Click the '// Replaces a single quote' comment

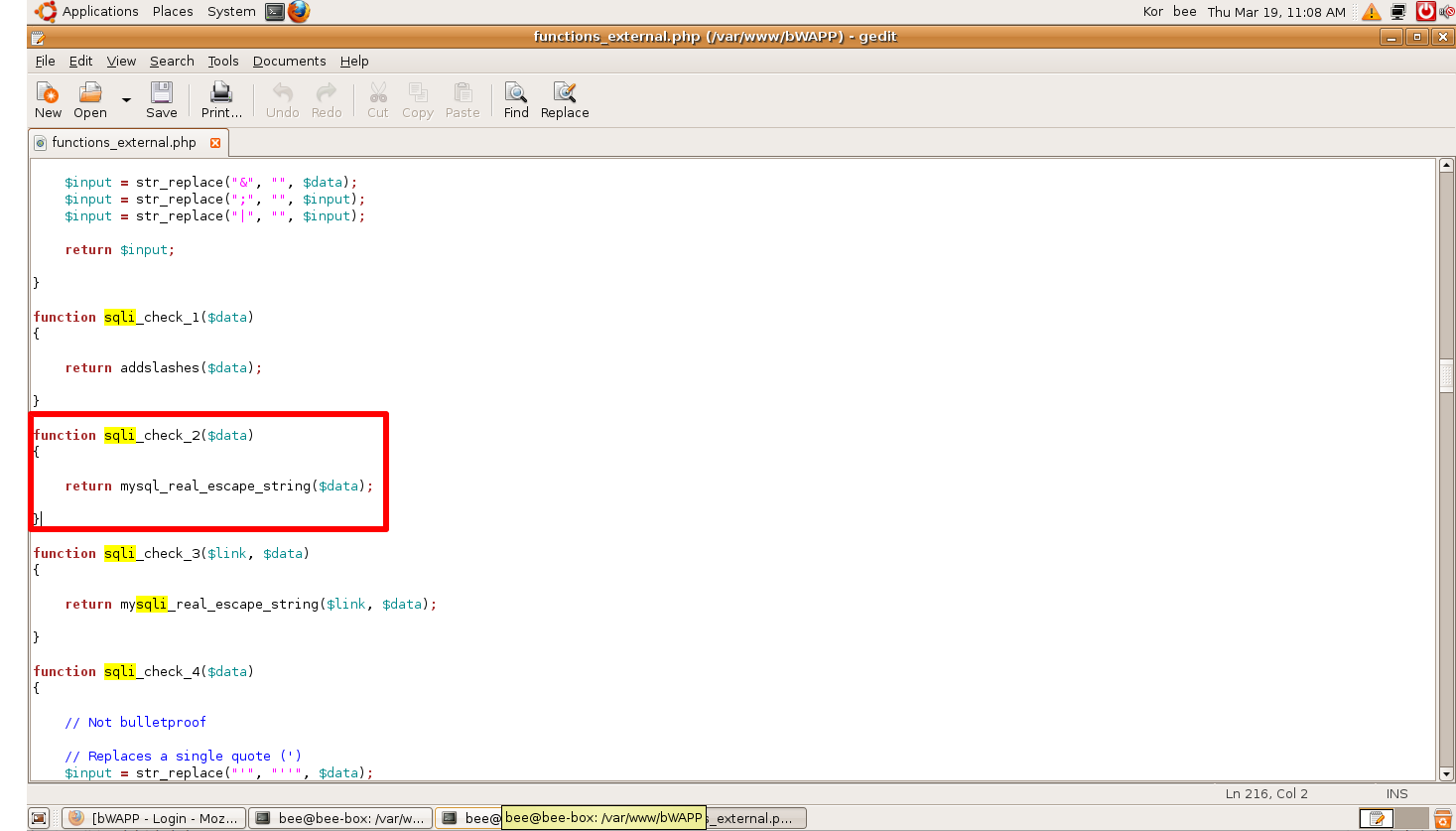click(184, 757)
